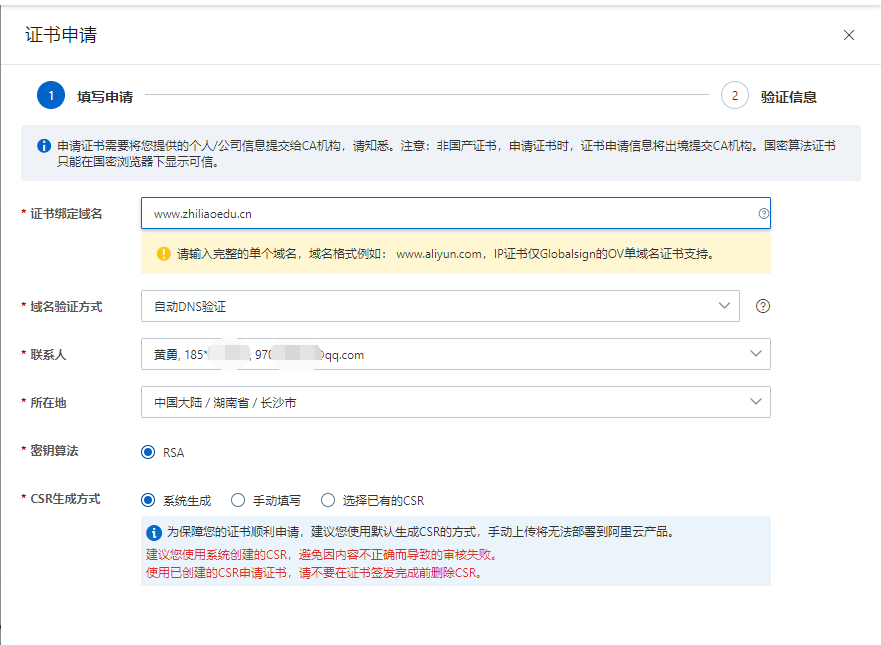
Task: Close the 证书申请 dialog
Action: point(849,35)
